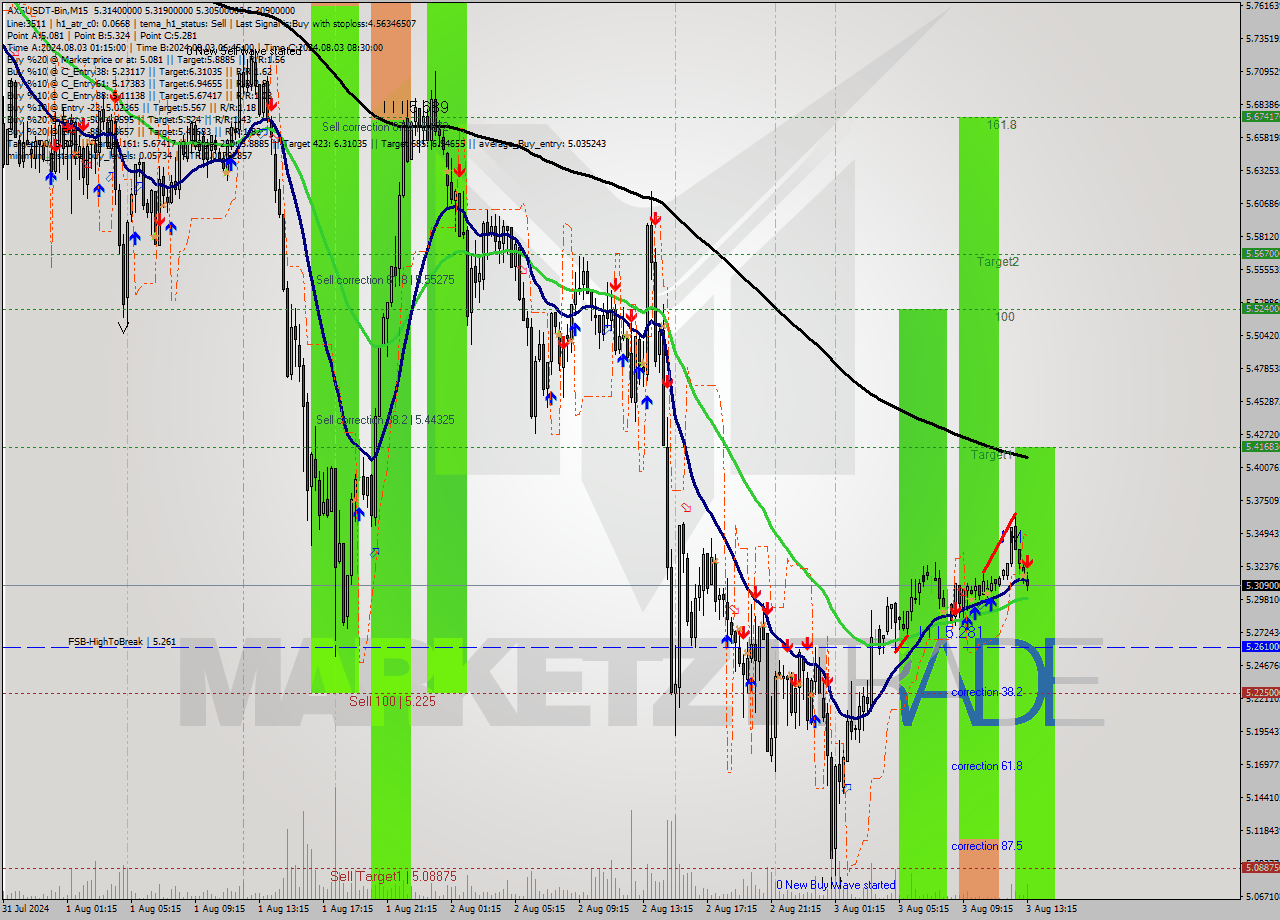Screen dimensions: 1280x920
Task: Select the '0 New Sell wave started' text
Action: tap(243, 51)
